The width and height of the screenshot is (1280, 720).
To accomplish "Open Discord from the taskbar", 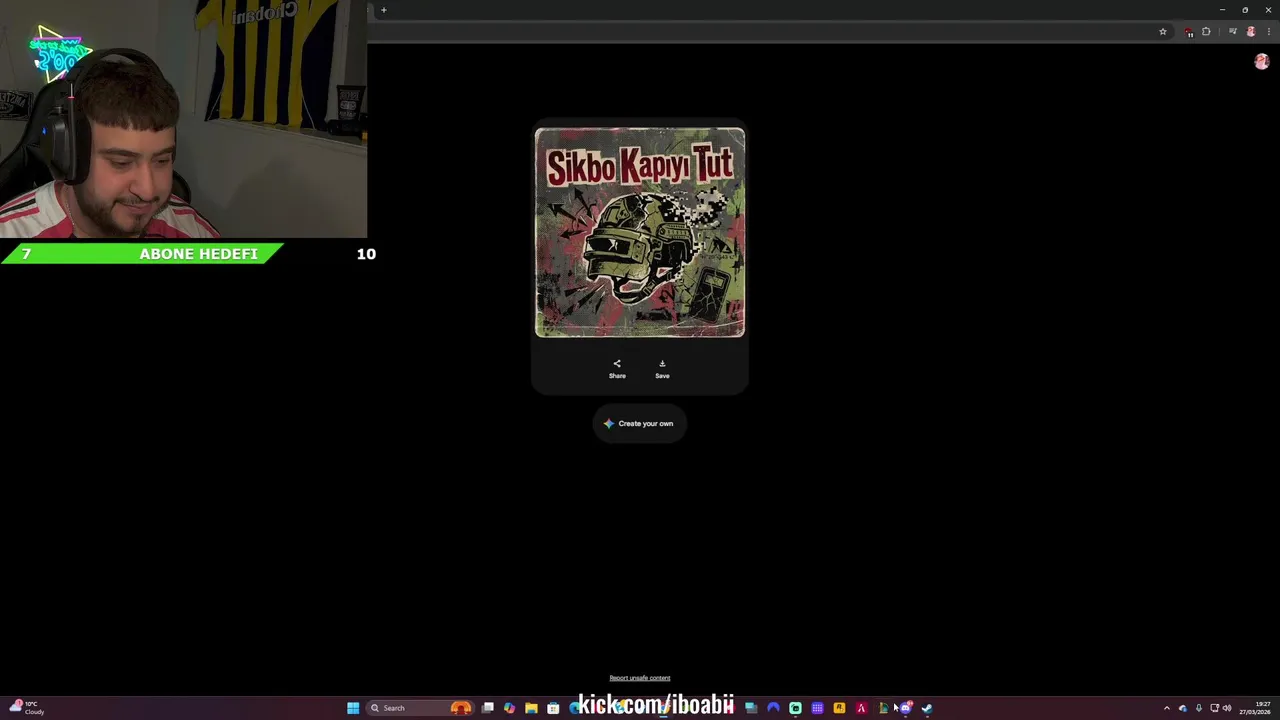I will [x=905, y=708].
